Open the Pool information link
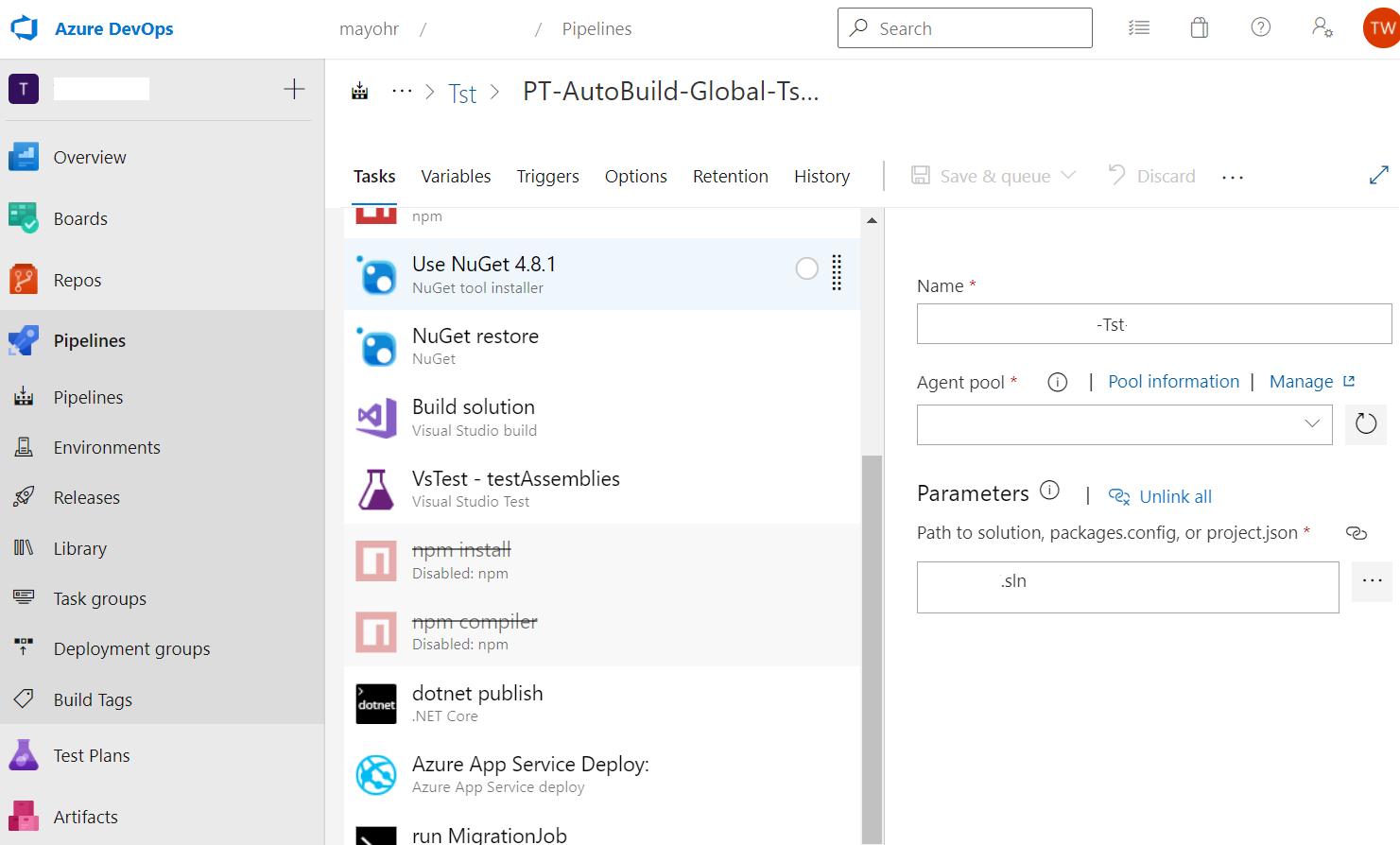 point(1173,381)
